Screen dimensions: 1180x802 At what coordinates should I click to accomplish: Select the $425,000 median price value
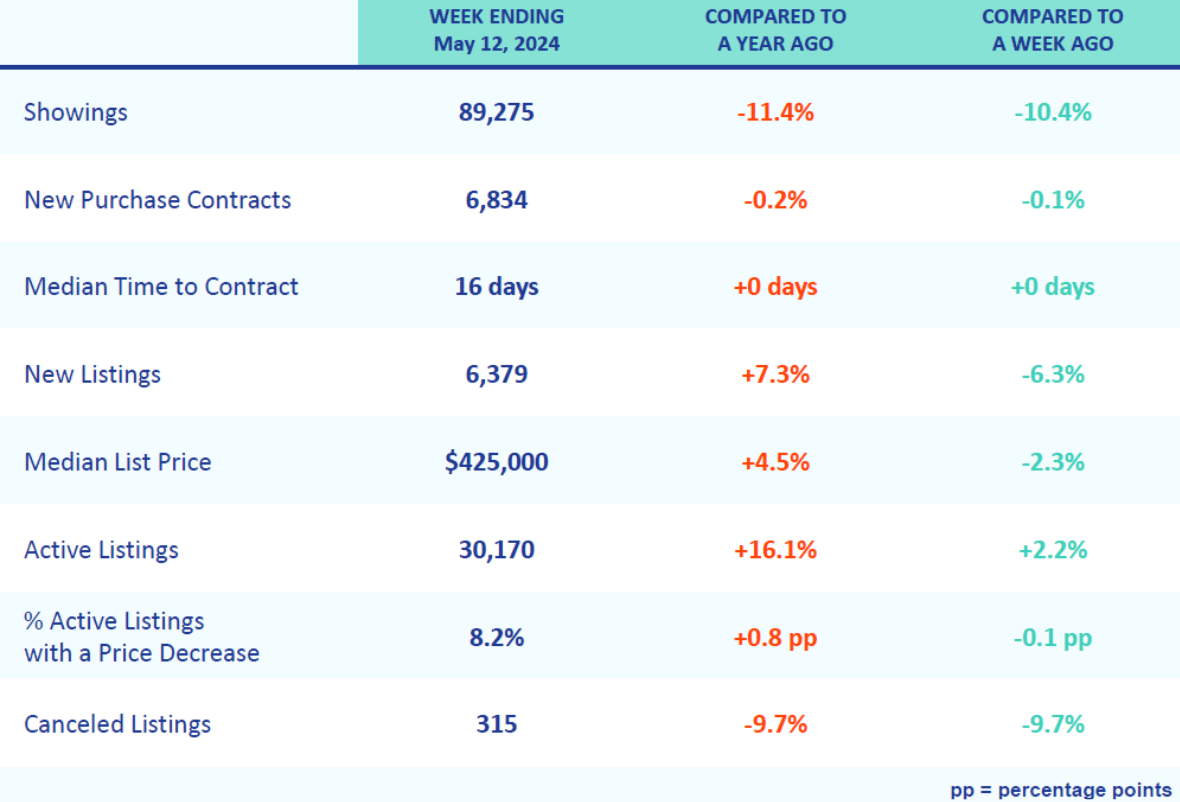pos(496,462)
